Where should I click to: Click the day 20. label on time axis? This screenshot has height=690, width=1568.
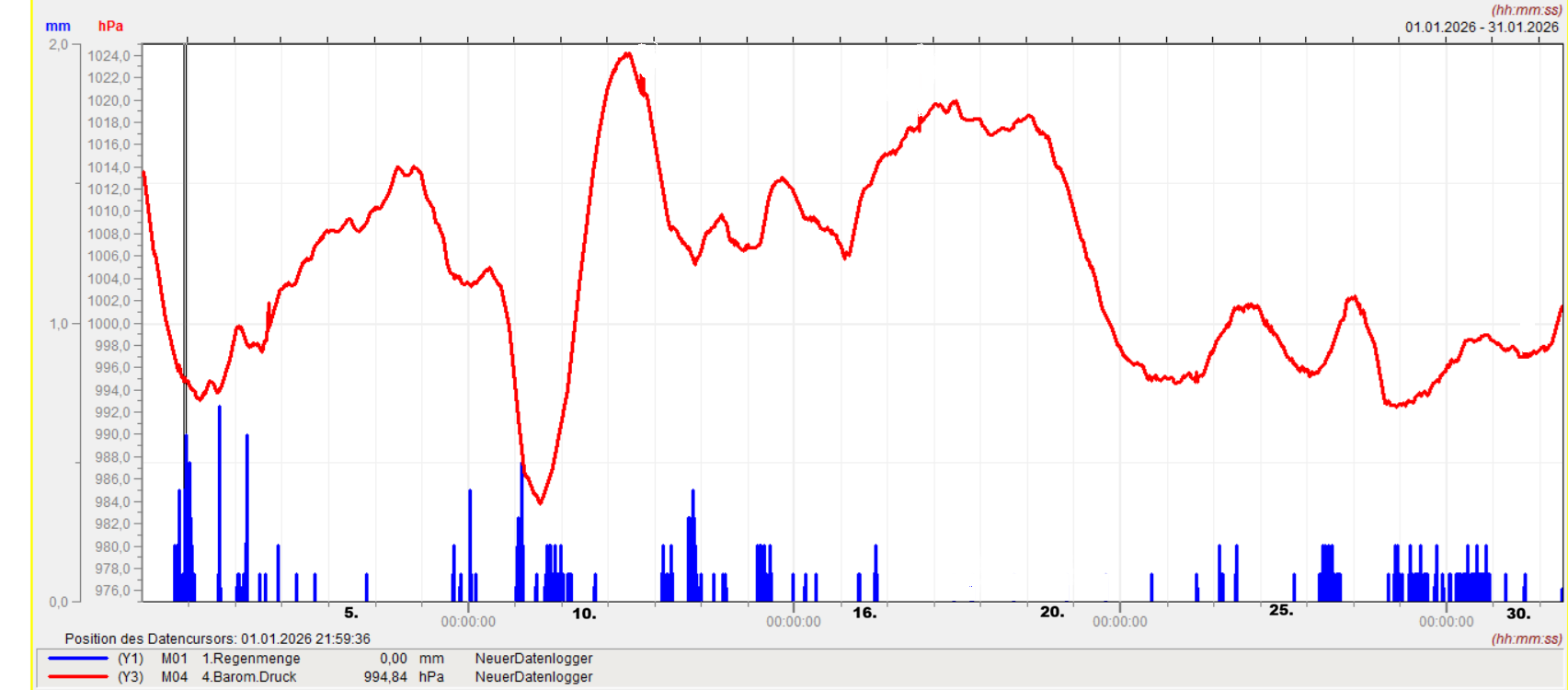1052,613
